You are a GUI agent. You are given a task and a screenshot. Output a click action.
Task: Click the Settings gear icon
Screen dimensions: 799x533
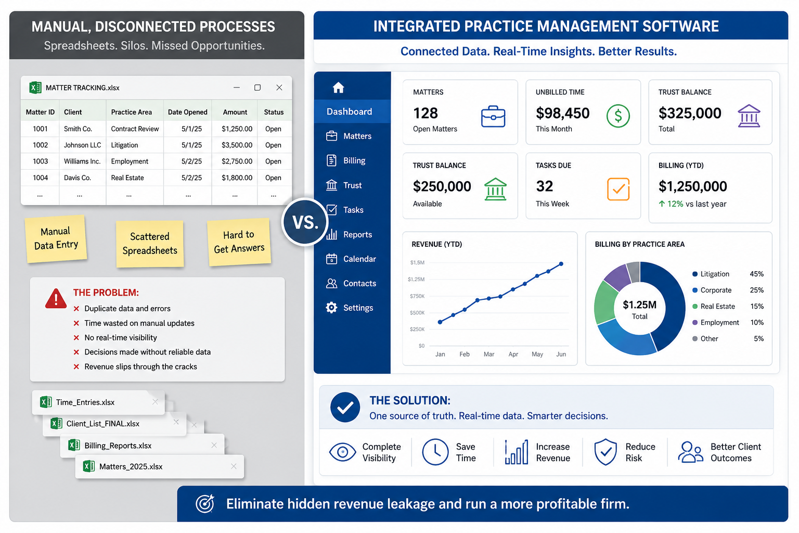[x=331, y=308]
